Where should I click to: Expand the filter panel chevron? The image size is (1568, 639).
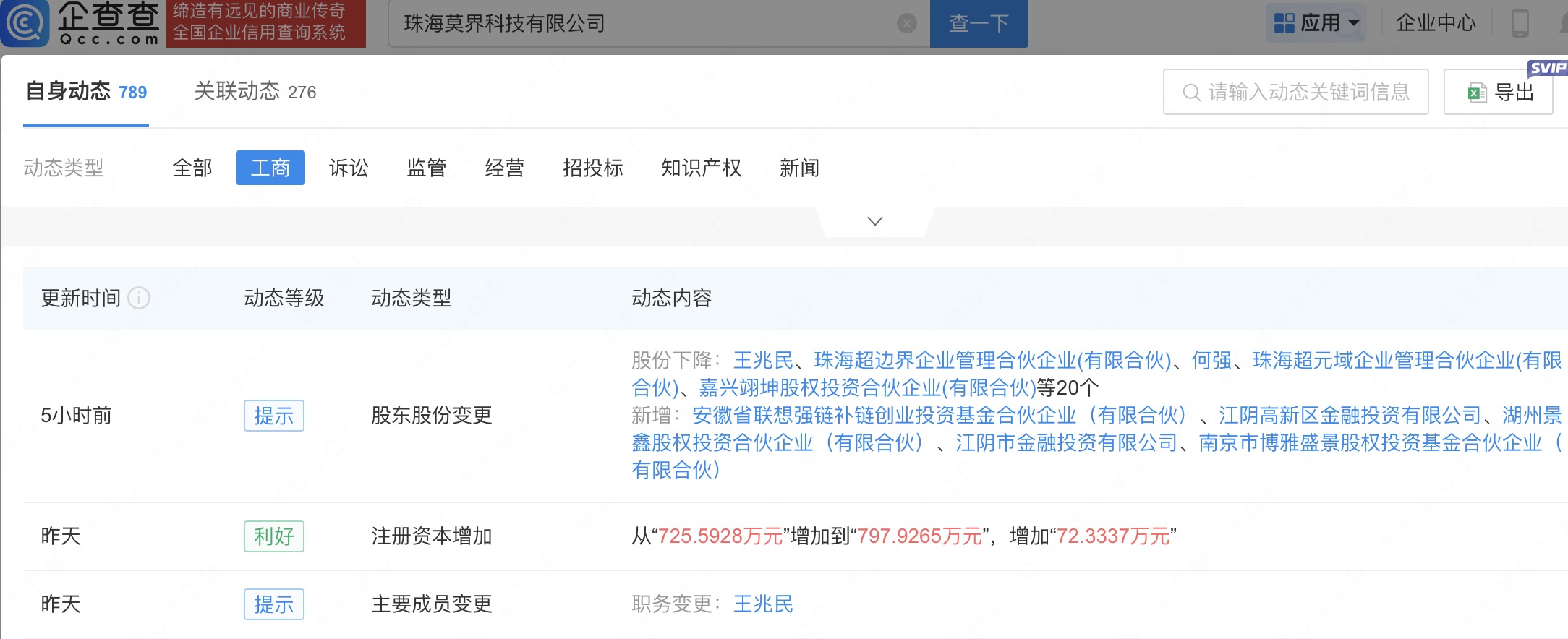point(875,221)
